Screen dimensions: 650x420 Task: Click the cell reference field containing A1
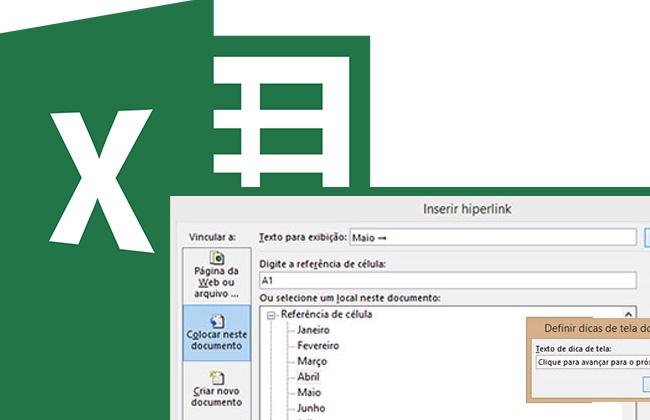448,281
